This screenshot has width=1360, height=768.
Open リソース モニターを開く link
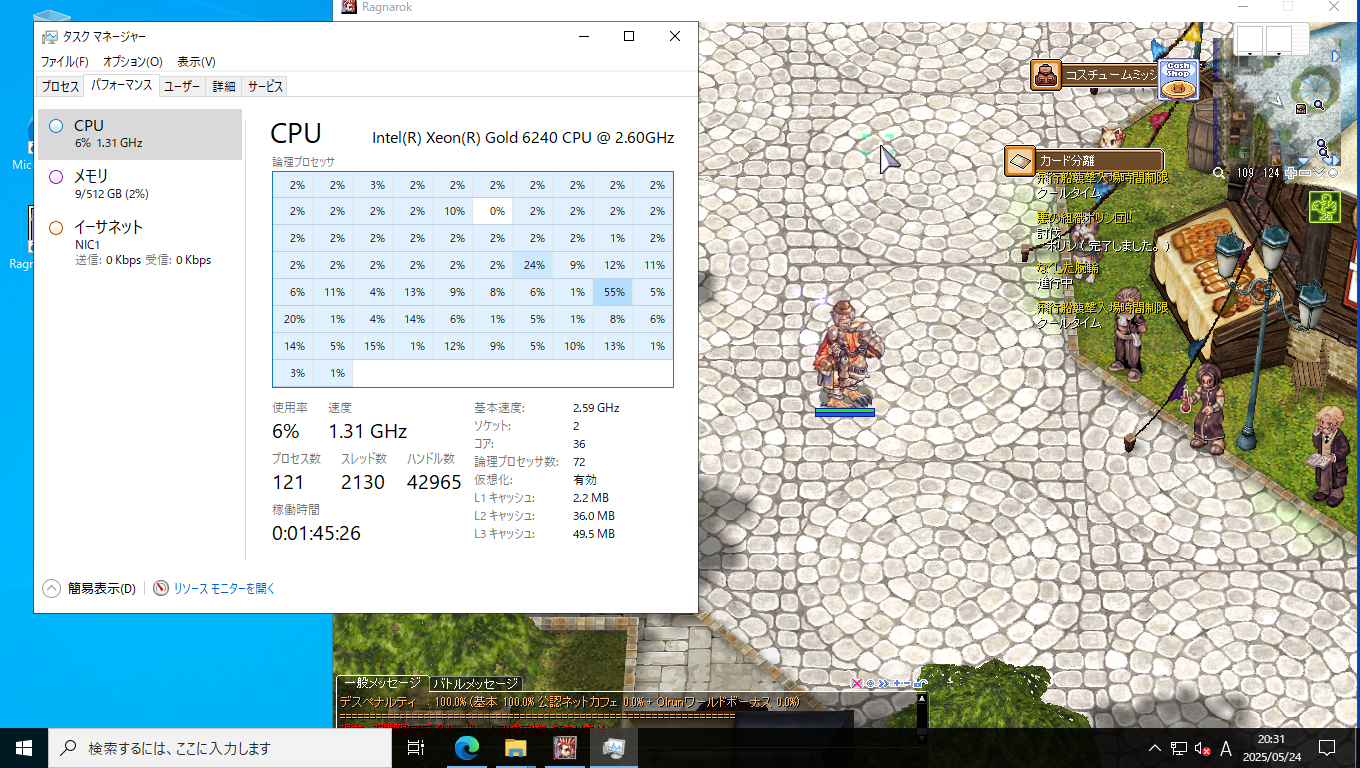click(x=224, y=589)
